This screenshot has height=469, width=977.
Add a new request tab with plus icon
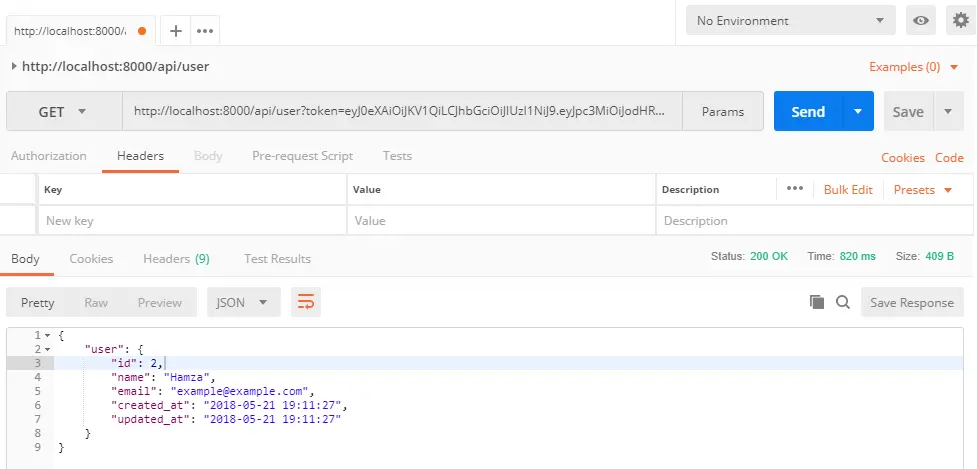[176, 31]
